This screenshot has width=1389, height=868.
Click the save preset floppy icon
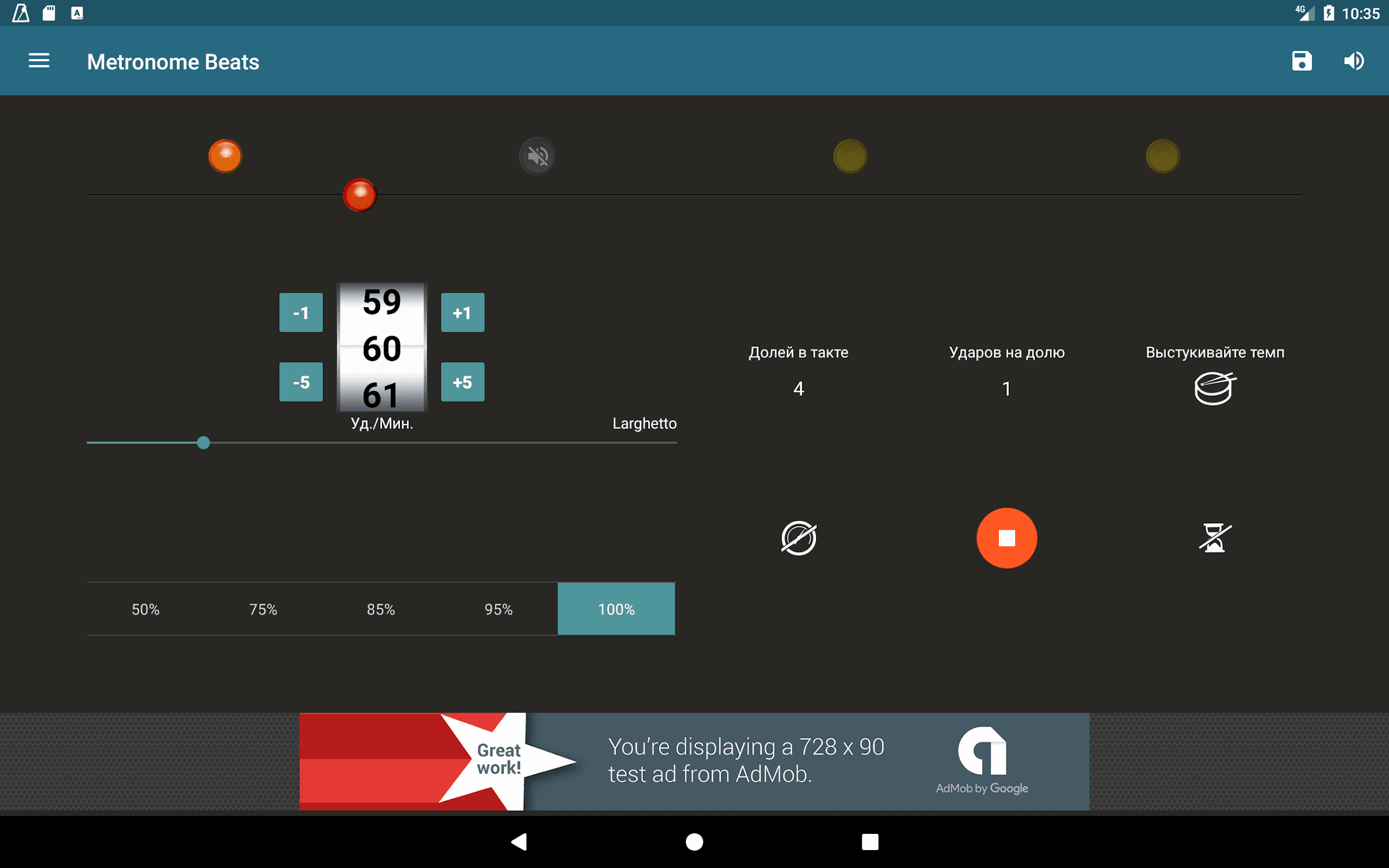point(1302,61)
